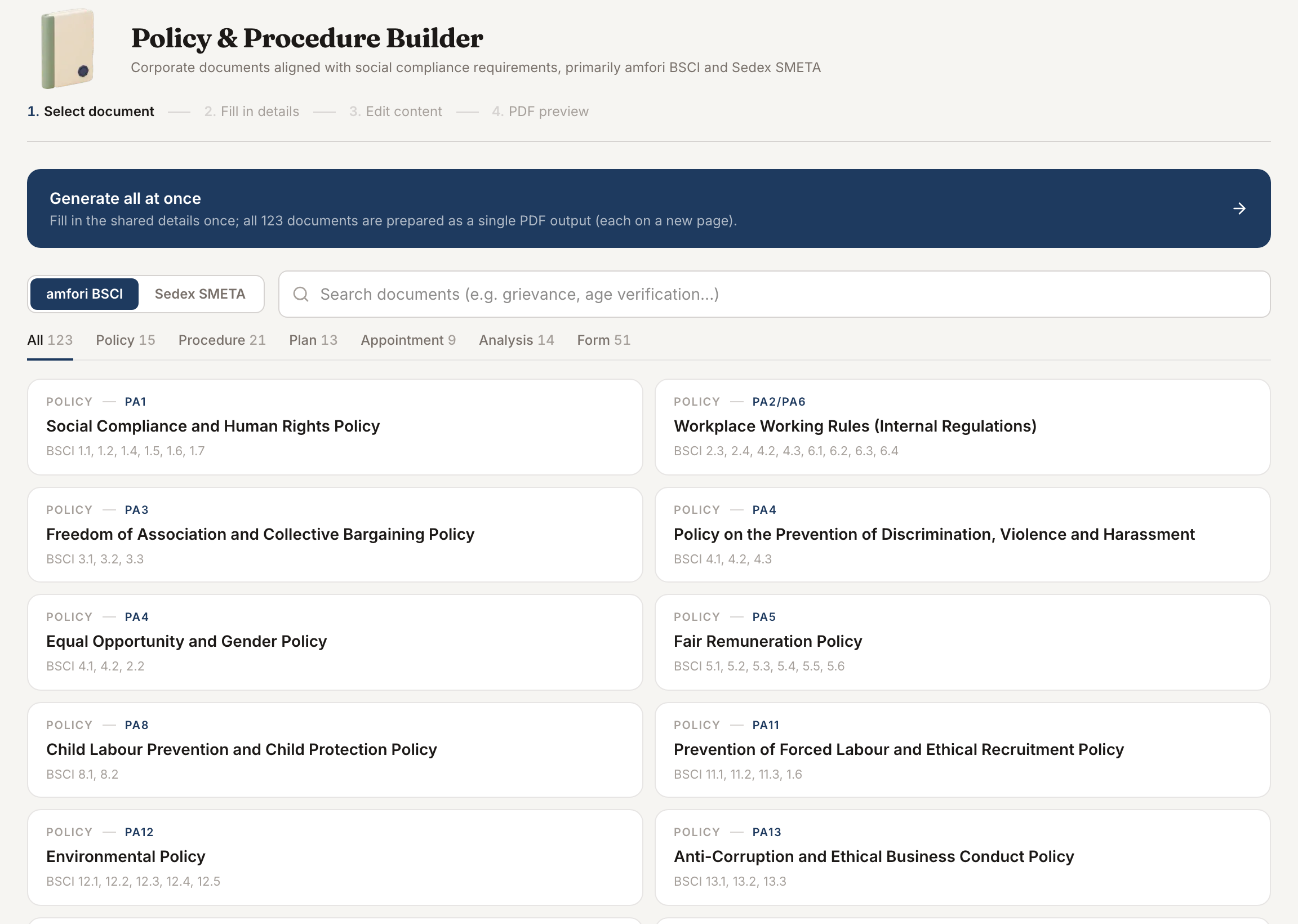Click the PA13 code label
The height and width of the screenshot is (924, 1298).
tap(766, 832)
